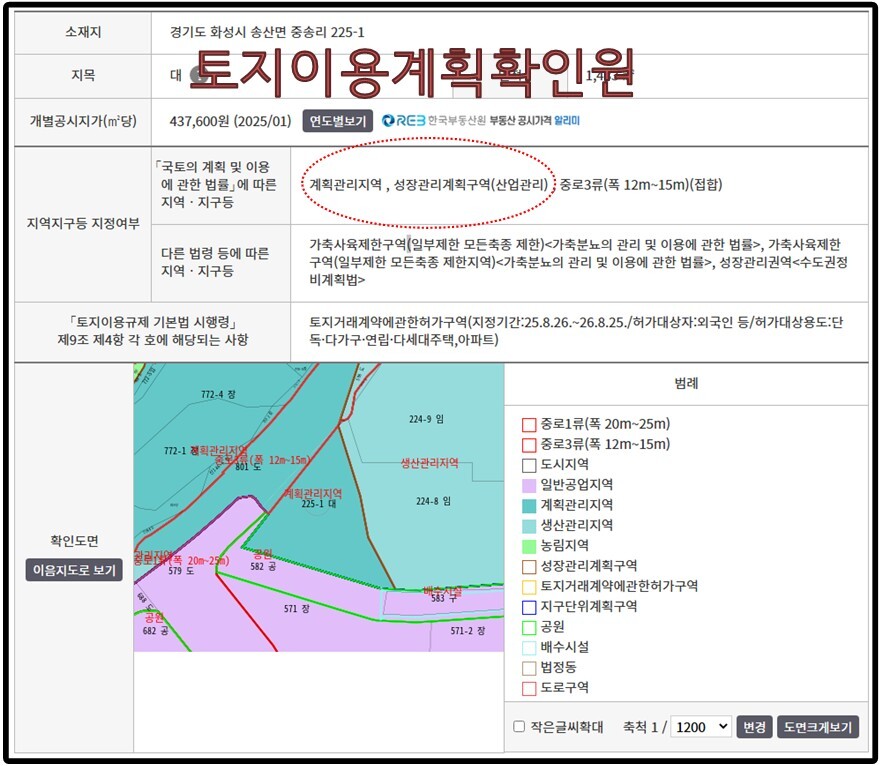Click the 지구단위계획구역 legend symbol
883x766 pixels.
click(526, 605)
